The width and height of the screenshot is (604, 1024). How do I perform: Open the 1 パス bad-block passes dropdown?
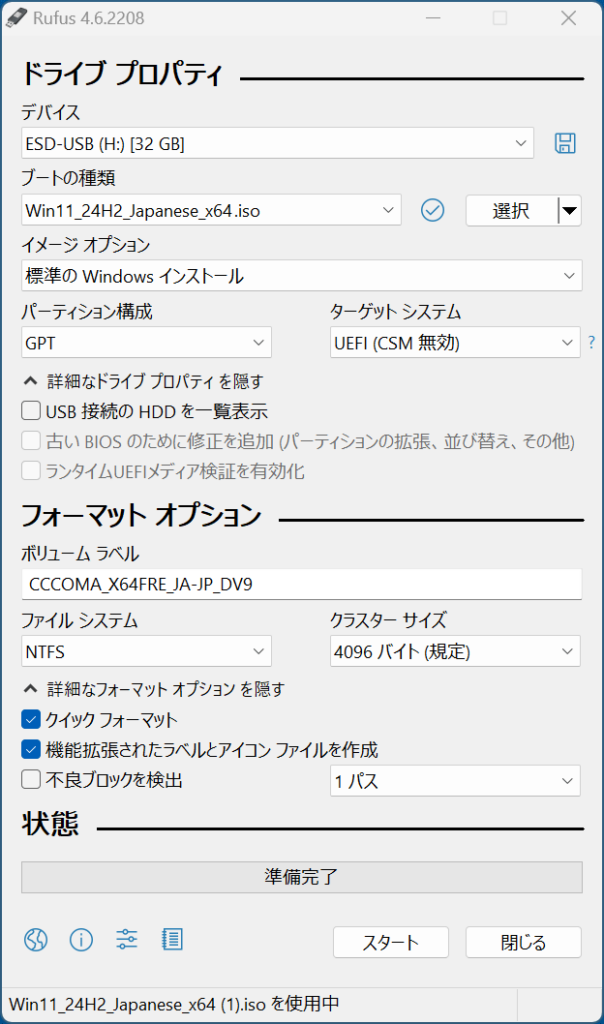(x=455, y=781)
